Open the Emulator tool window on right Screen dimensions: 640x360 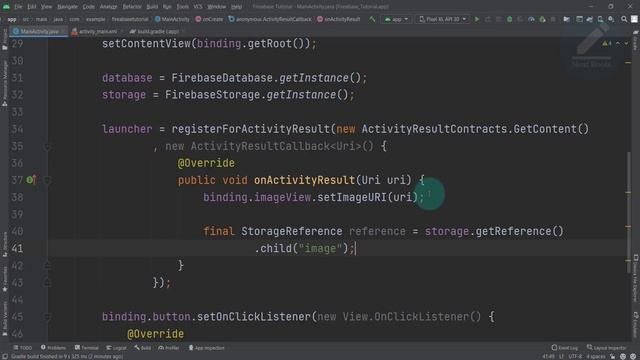[x=636, y=324]
